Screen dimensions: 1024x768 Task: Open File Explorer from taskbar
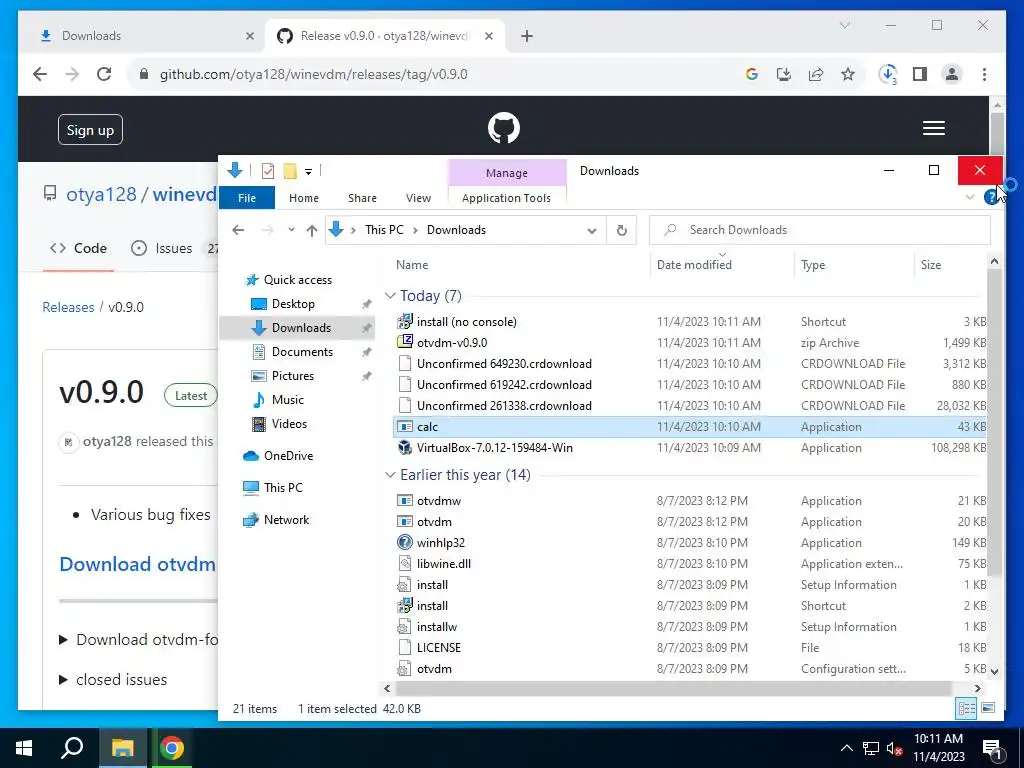point(122,748)
